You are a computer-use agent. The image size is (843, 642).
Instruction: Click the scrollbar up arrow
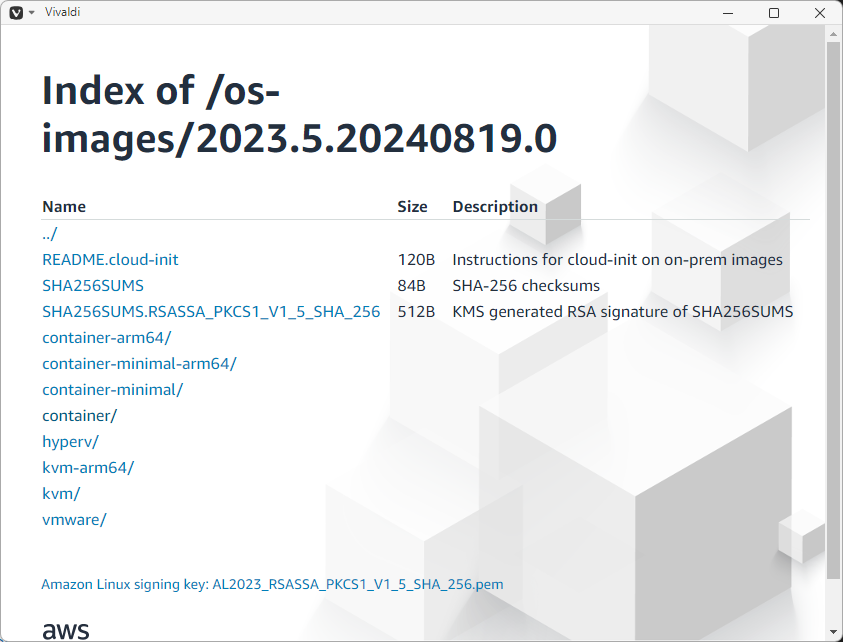click(x=834, y=34)
